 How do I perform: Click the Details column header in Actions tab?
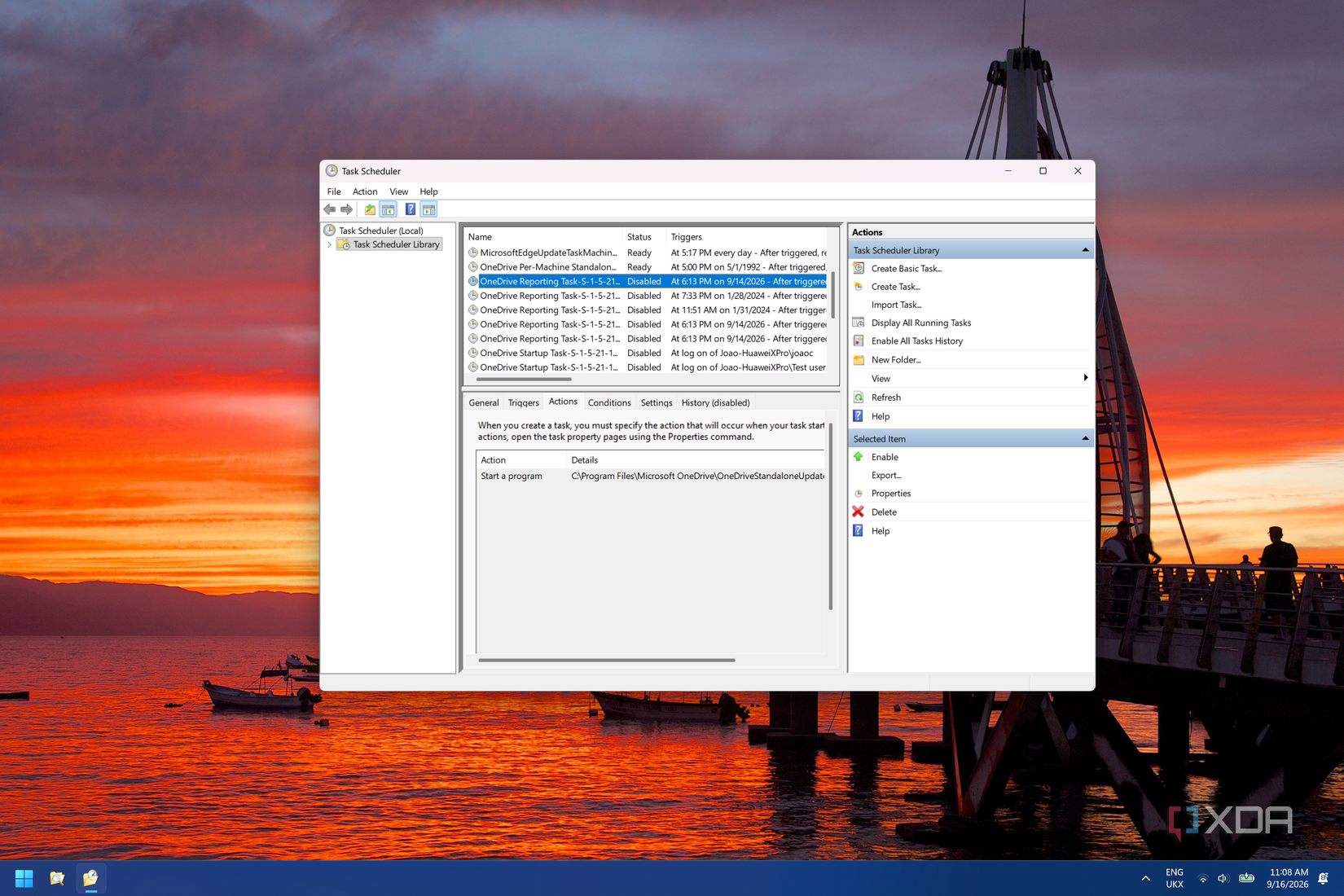(x=697, y=460)
